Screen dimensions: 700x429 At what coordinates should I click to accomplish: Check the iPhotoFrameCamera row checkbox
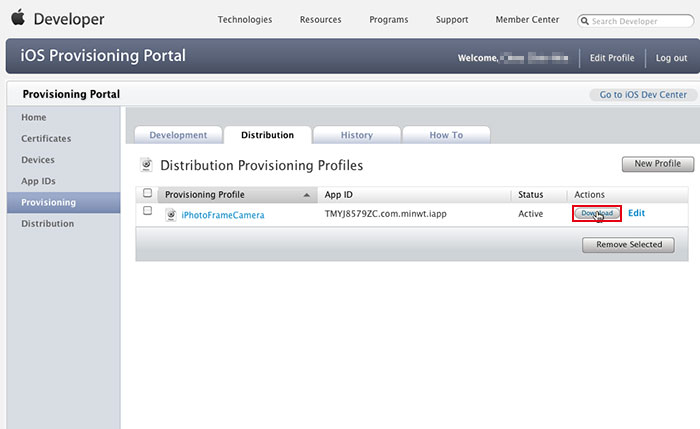(147, 210)
